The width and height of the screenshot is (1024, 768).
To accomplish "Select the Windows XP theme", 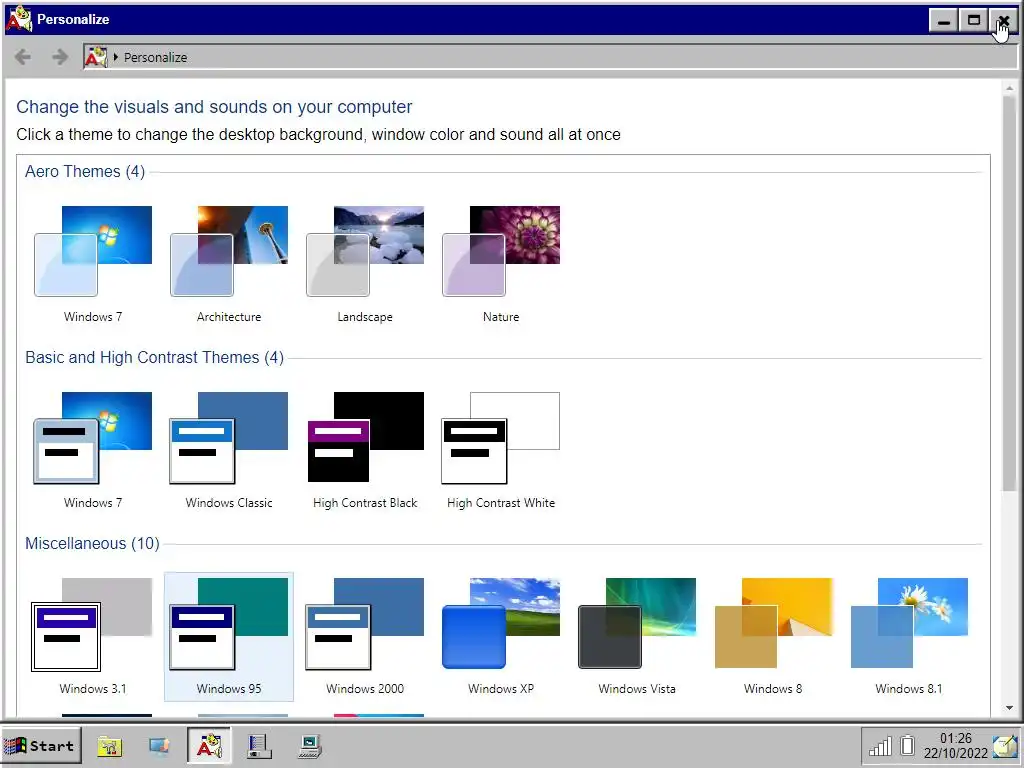I will tap(501, 637).
